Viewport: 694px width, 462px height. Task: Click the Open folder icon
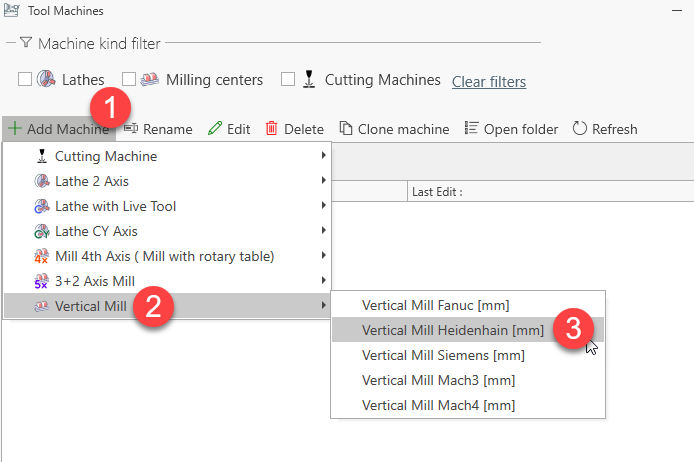coord(472,129)
